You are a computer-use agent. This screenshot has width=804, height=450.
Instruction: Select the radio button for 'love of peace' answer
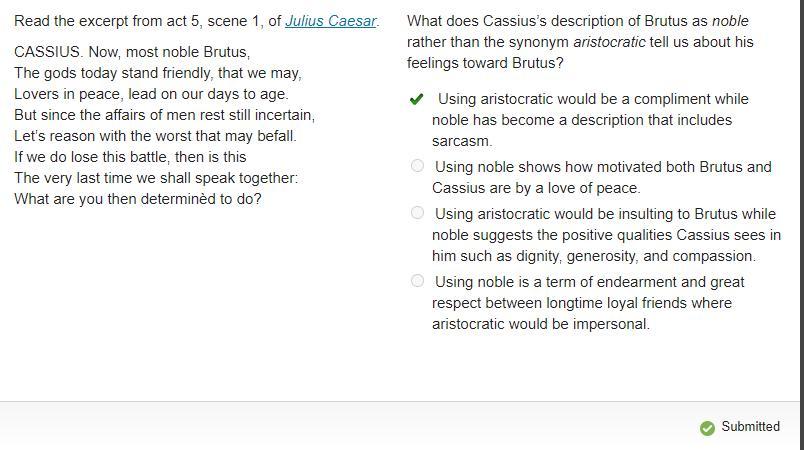[x=417, y=166]
